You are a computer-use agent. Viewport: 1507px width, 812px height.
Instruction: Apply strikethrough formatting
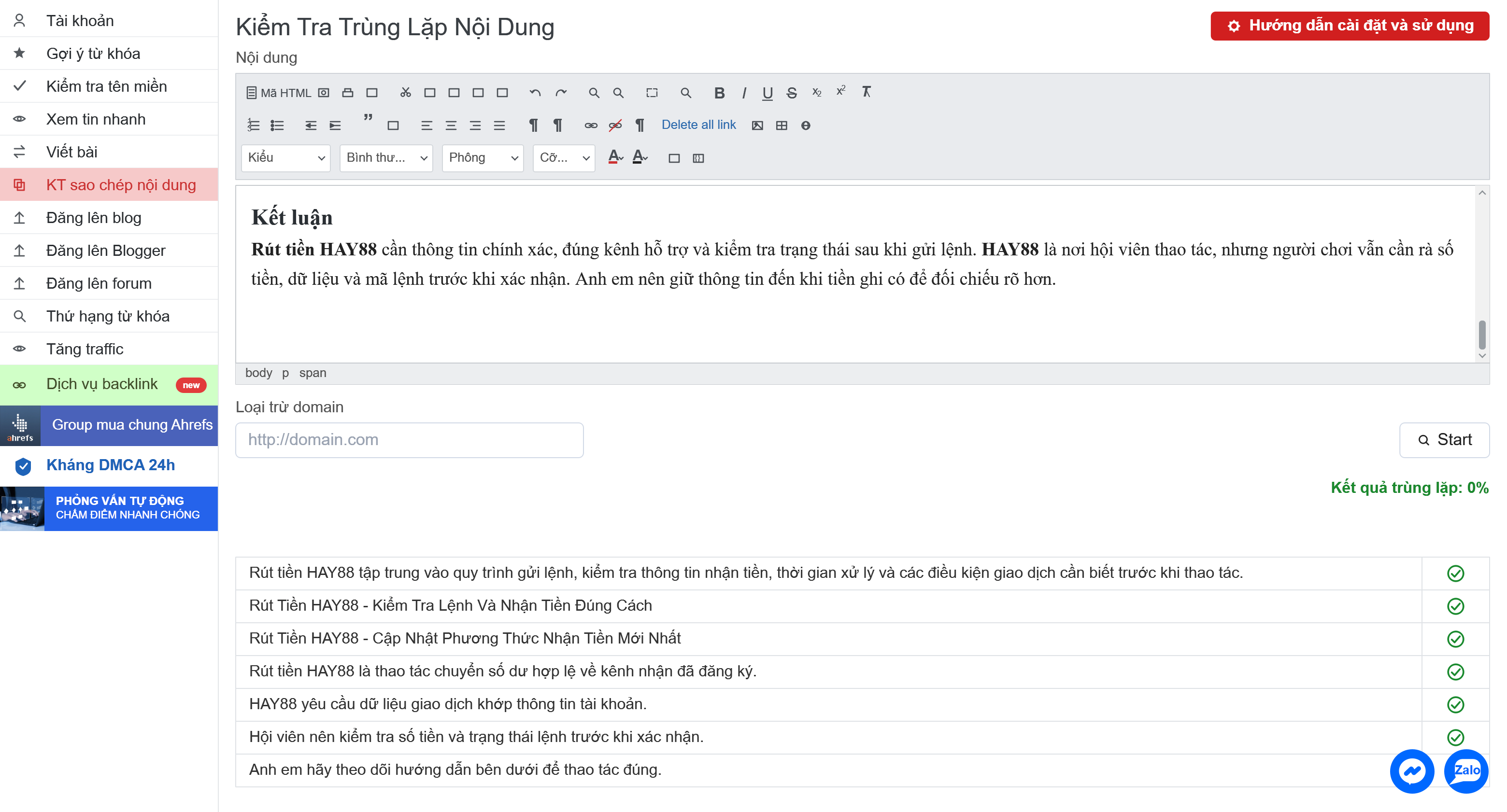pos(792,92)
